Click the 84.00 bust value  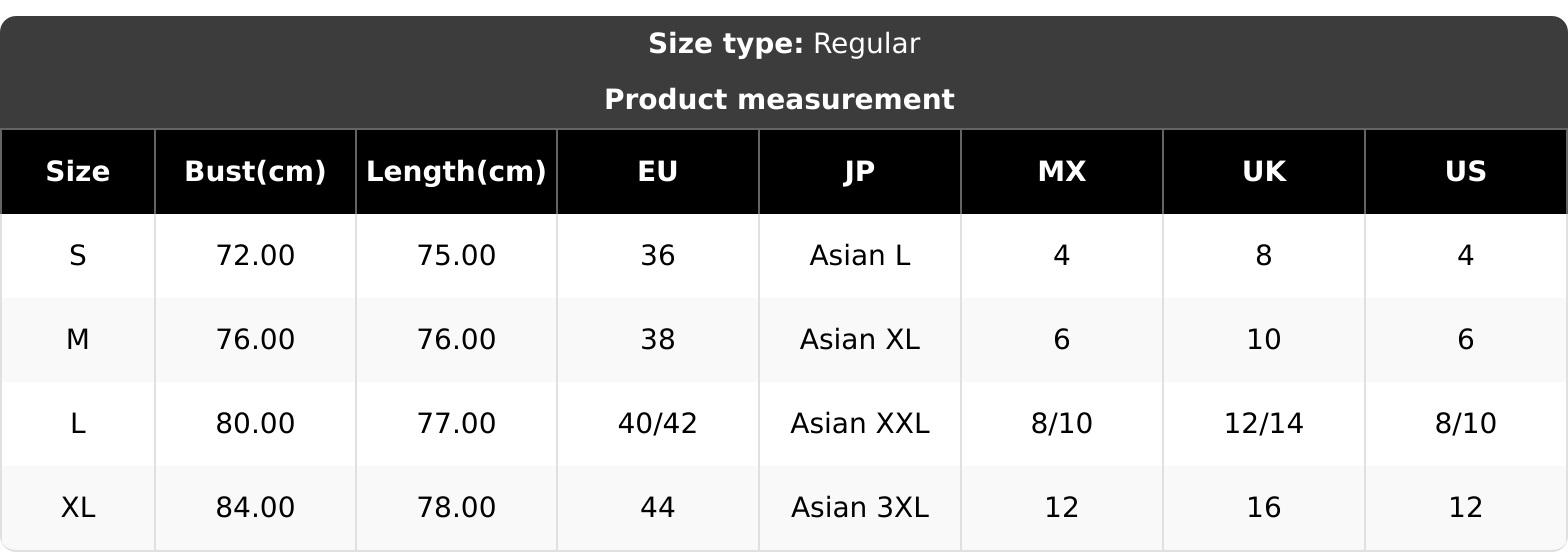point(255,508)
